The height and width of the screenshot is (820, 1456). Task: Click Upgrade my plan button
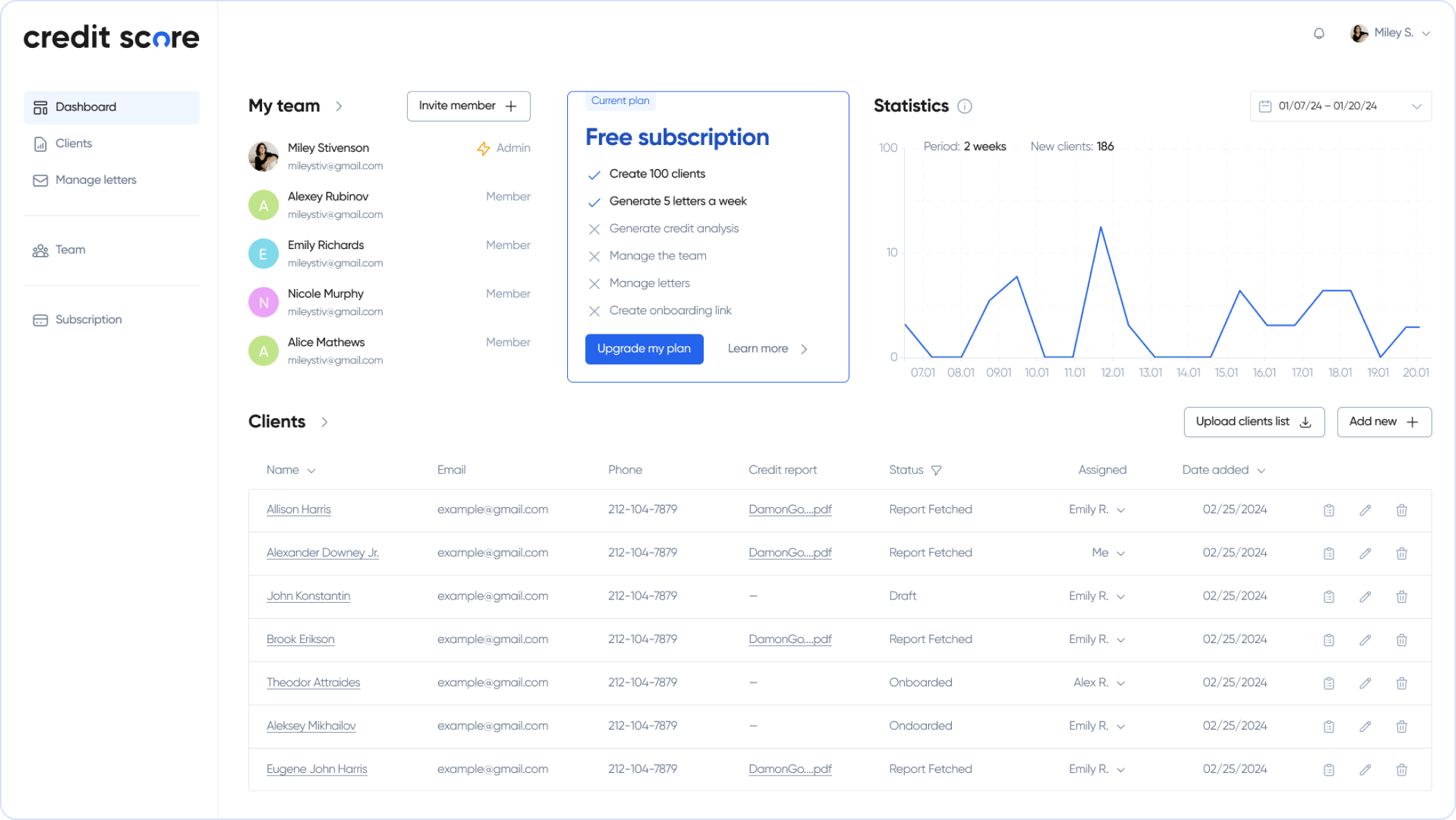pyautogui.click(x=643, y=349)
